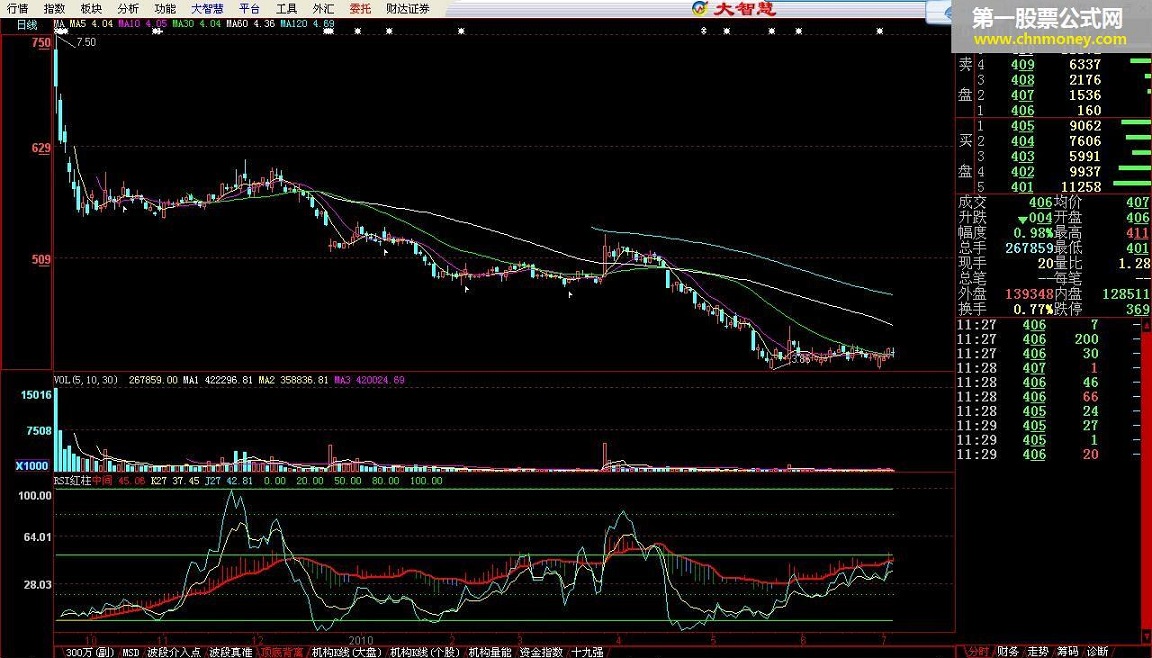Image resolution: width=1152 pixels, height=658 pixels.
Task: Click the MA120 indicator label
Action: (x=307, y=24)
